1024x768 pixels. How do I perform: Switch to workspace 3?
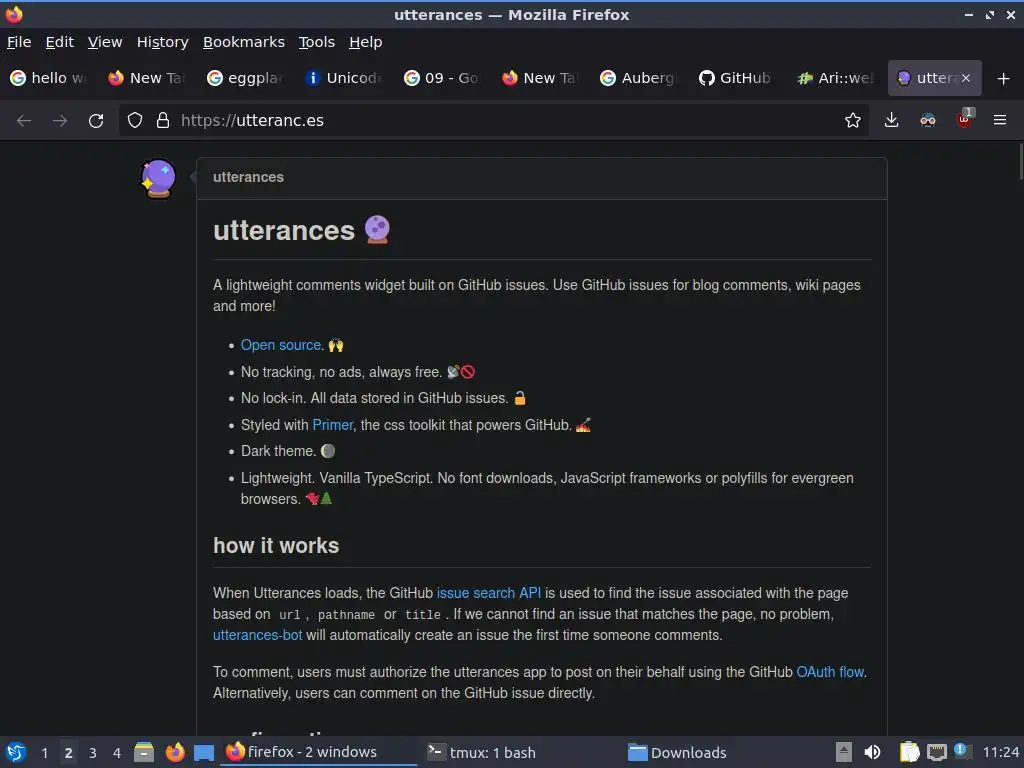coord(93,752)
